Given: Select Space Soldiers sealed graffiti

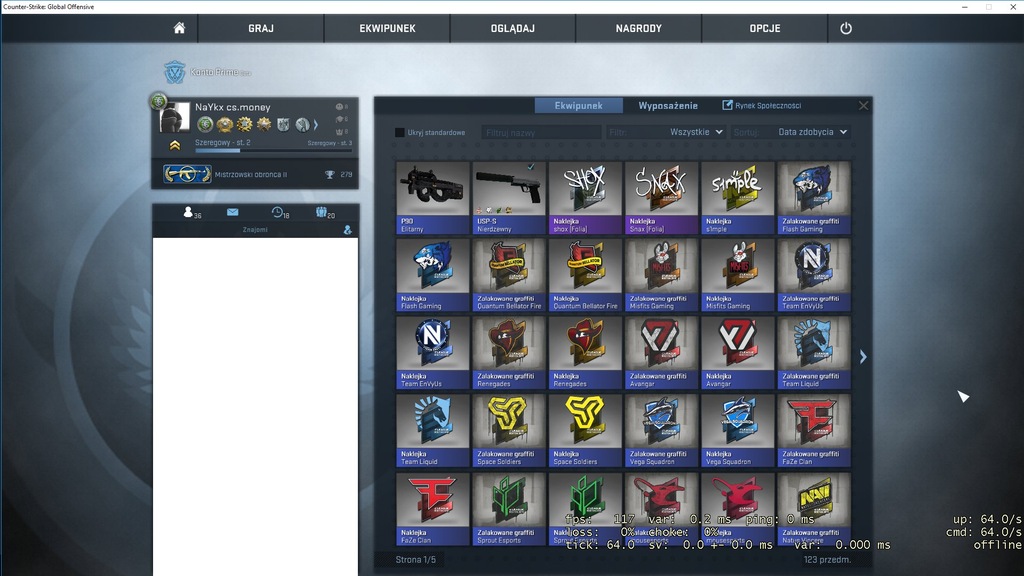Looking at the screenshot, I should 509,430.
